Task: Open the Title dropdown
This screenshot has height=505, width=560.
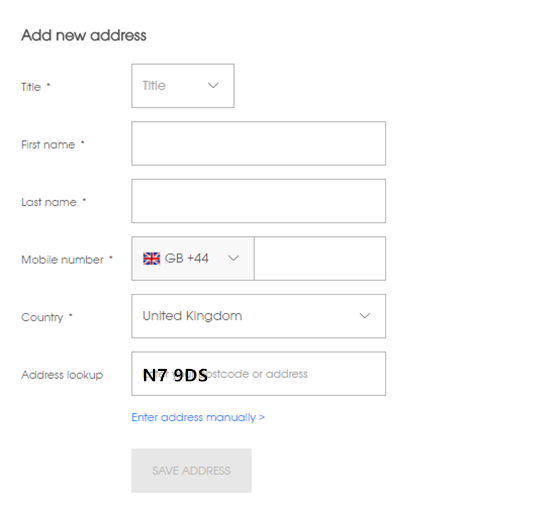Action: coord(183,86)
